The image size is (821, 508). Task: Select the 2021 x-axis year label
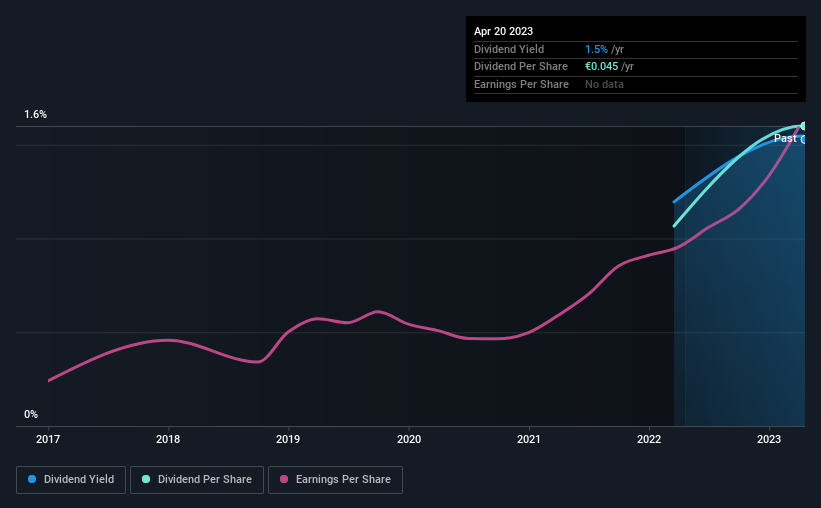529,439
